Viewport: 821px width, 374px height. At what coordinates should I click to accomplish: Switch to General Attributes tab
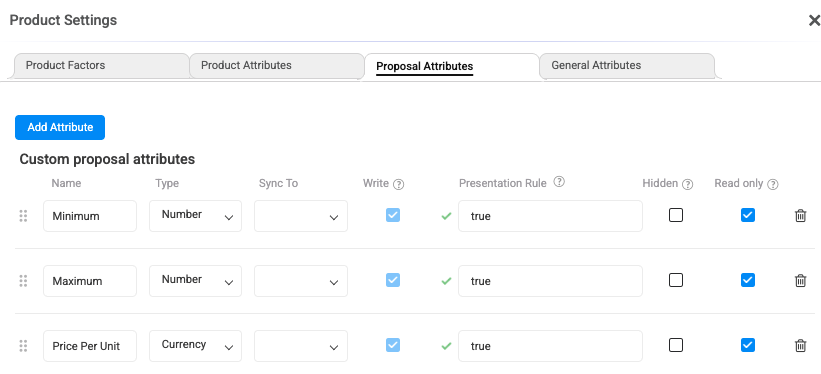627,65
